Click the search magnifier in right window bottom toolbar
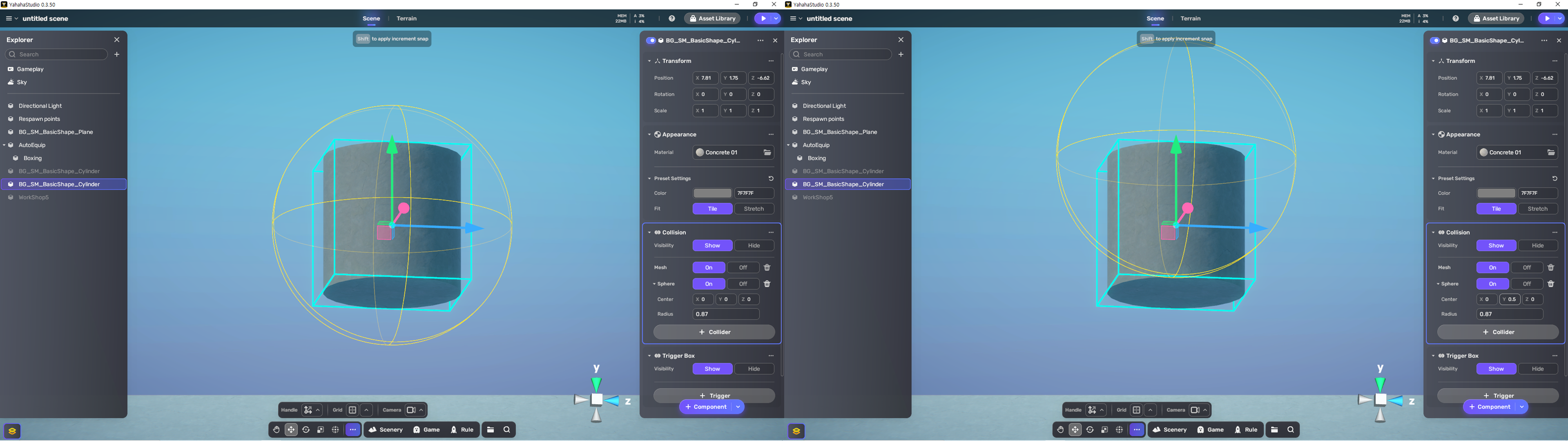This screenshot has height=441, width=1568. coord(1291,430)
